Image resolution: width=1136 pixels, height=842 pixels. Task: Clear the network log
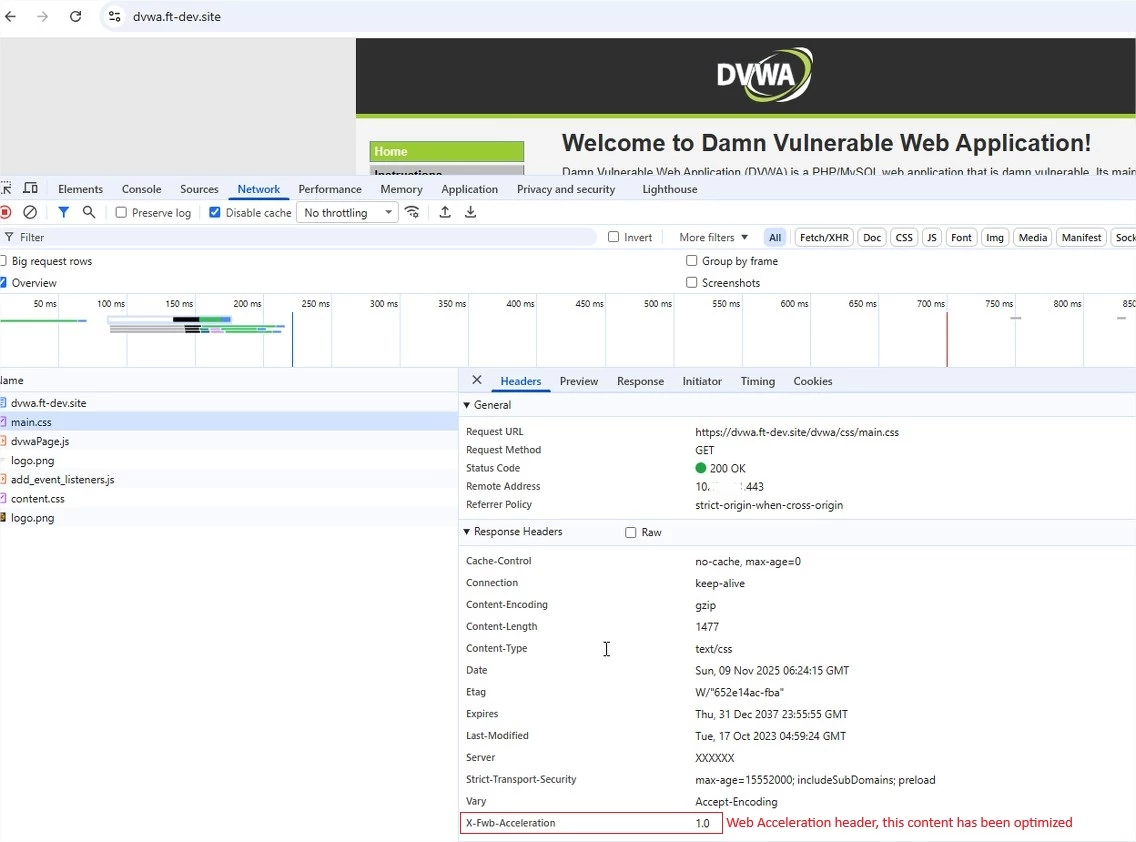tap(30, 212)
